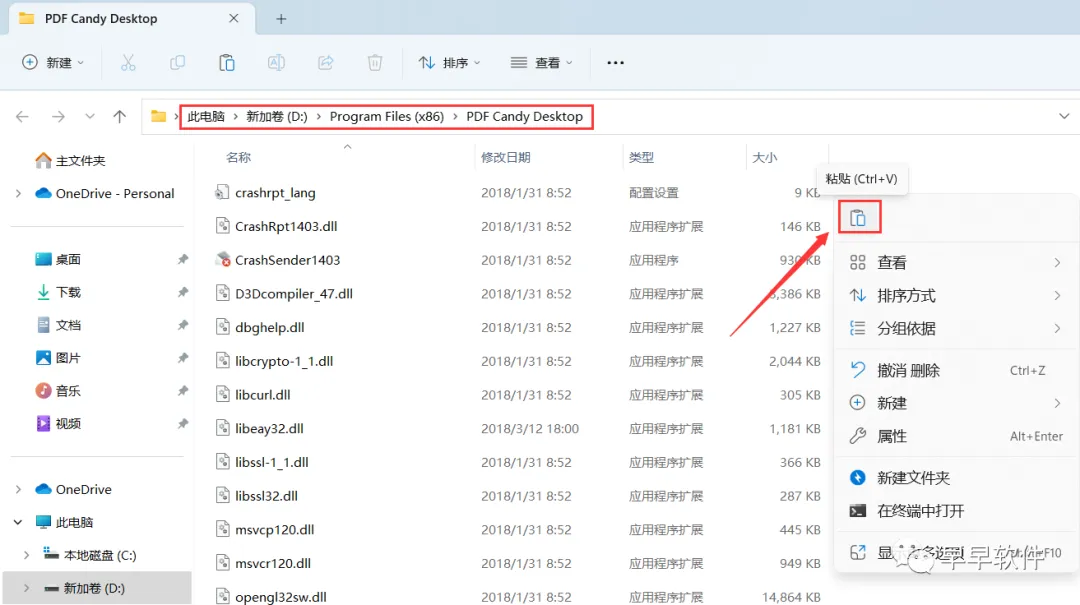Expand recent locations chevron near navigation arrows
Image resolution: width=1080 pixels, height=605 pixels.
pos(90,116)
